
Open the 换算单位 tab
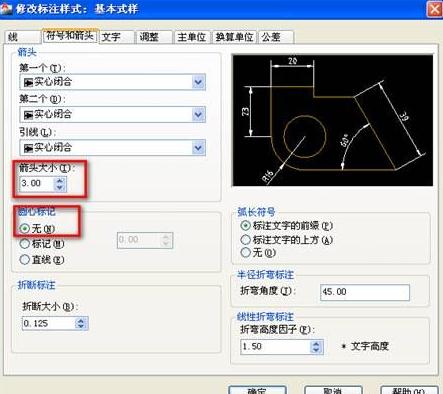[234, 37]
